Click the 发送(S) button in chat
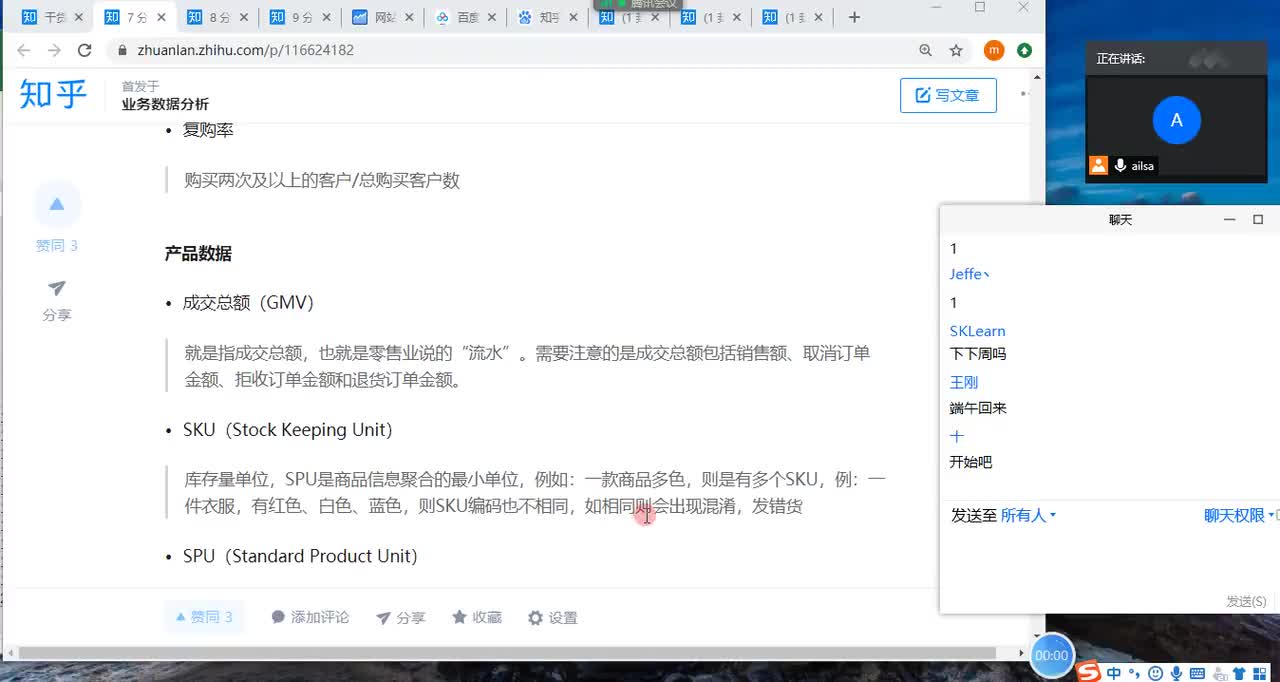1280x682 pixels. [1246, 601]
